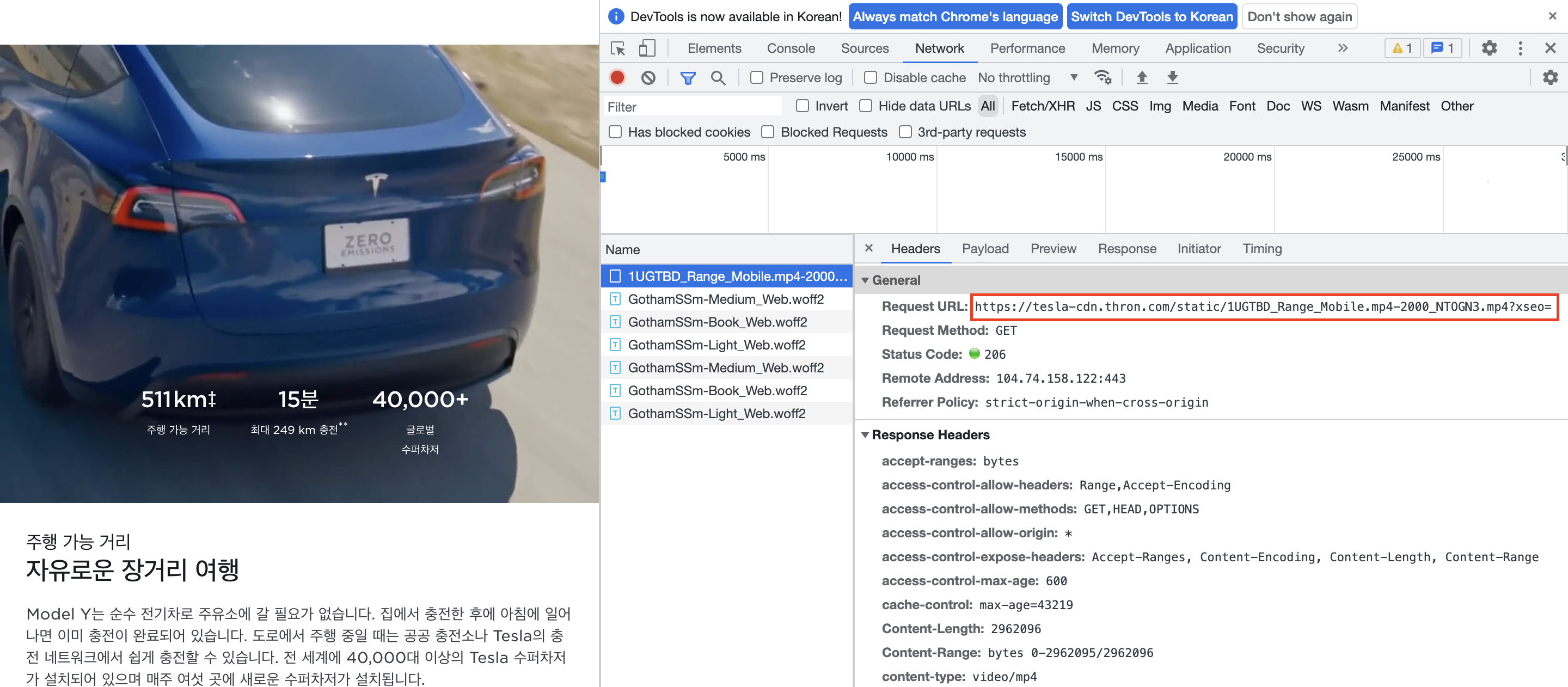Show the issues message badge
This screenshot has width=1568, height=687.
pos(1442,48)
